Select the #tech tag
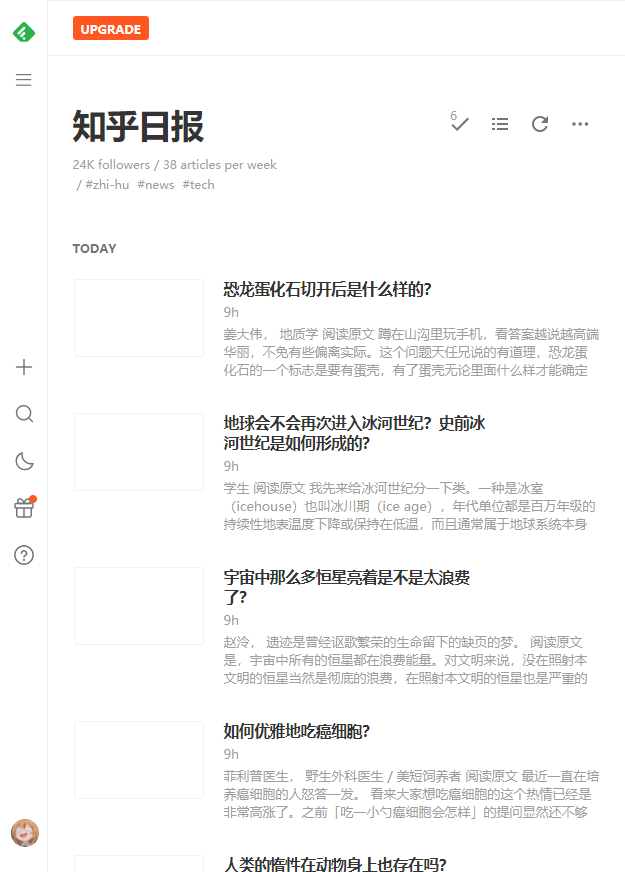 point(198,185)
